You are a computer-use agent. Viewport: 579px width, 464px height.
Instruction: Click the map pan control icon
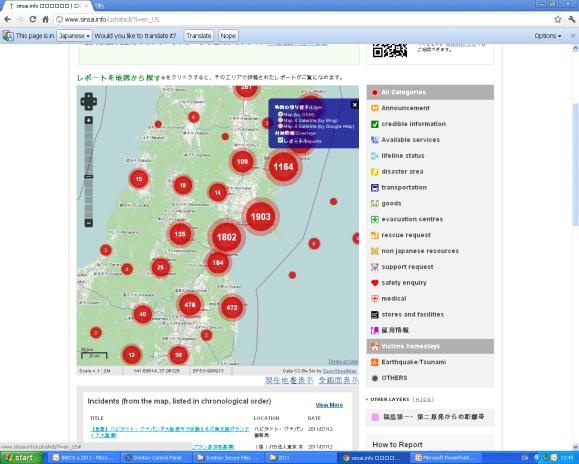[x=89, y=102]
